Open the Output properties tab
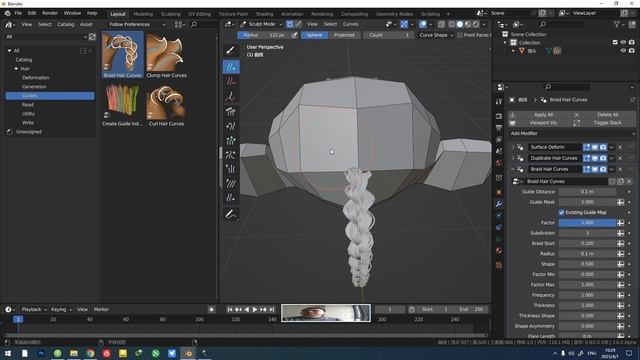This screenshot has width=640, height=360. [x=499, y=128]
